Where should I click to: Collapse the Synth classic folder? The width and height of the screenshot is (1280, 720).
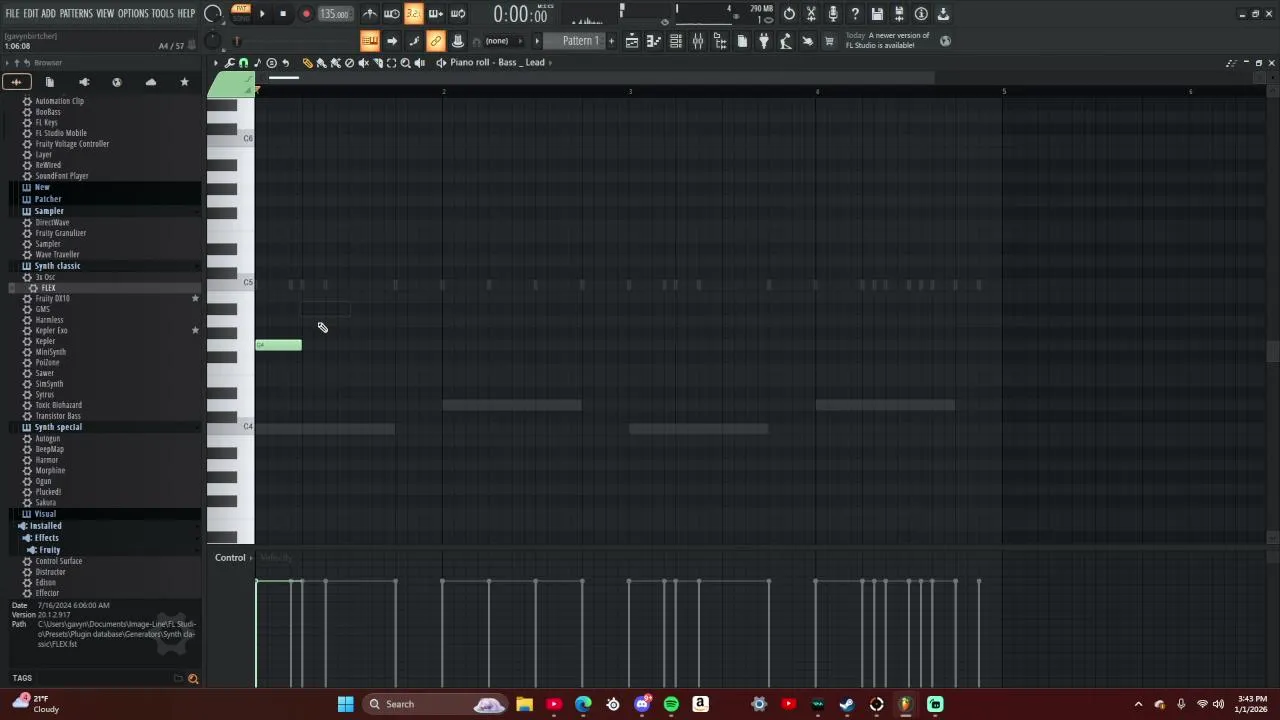(57, 266)
